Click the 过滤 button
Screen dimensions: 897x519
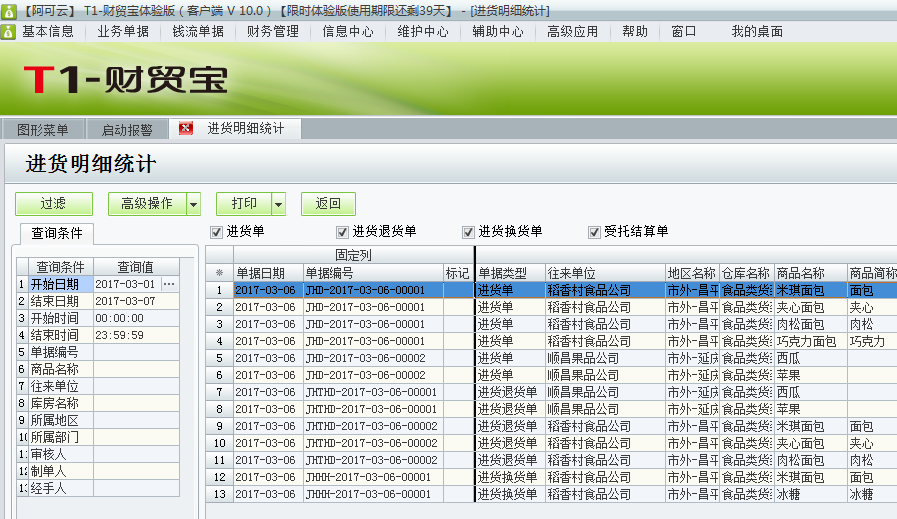pos(54,204)
